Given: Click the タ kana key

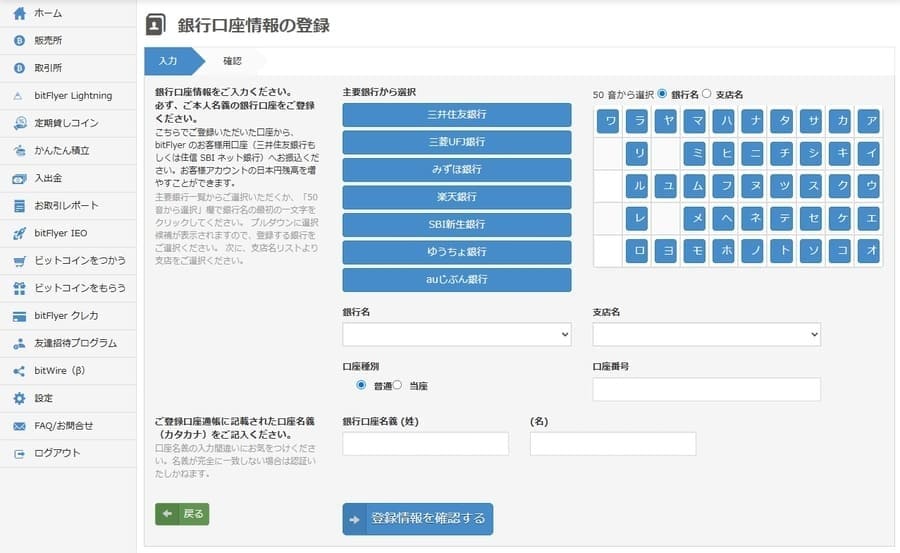Looking at the screenshot, I should click(782, 121).
